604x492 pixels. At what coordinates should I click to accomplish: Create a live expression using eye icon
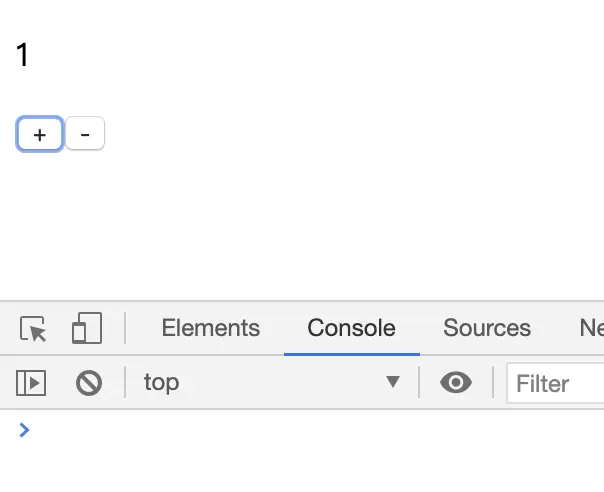(x=456, y=382)
